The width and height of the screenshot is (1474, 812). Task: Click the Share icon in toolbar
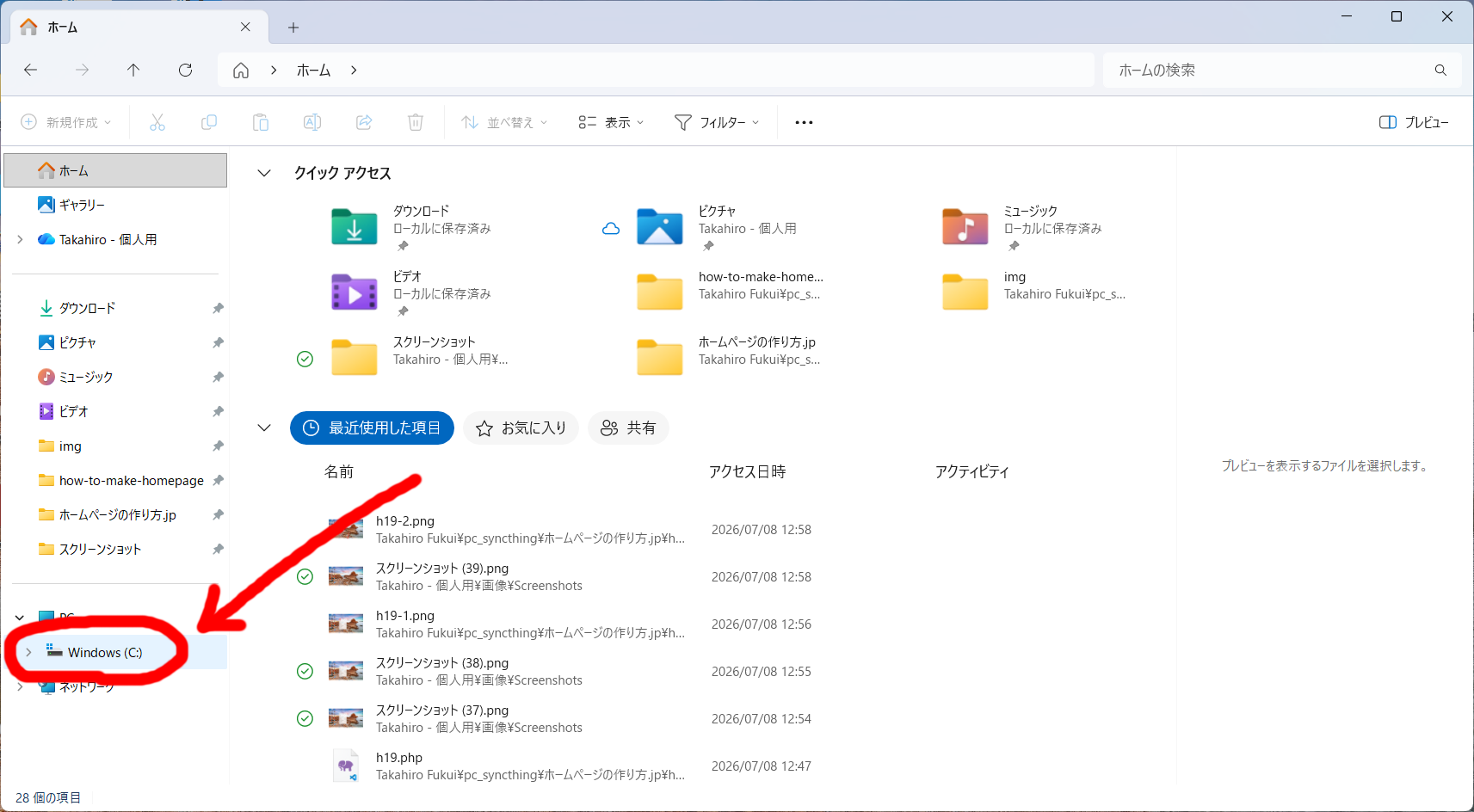(x=364, y=122)
